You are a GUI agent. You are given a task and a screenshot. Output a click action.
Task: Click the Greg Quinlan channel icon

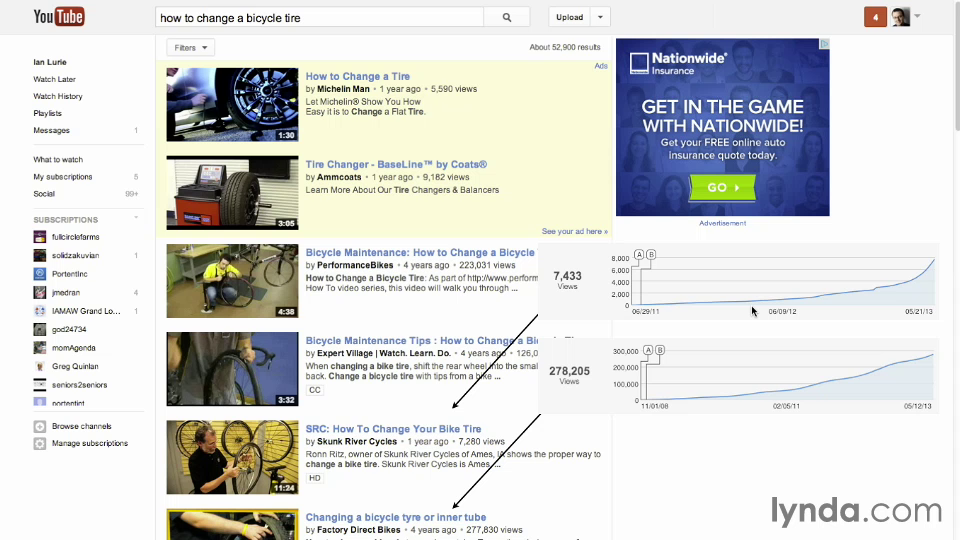40,366
